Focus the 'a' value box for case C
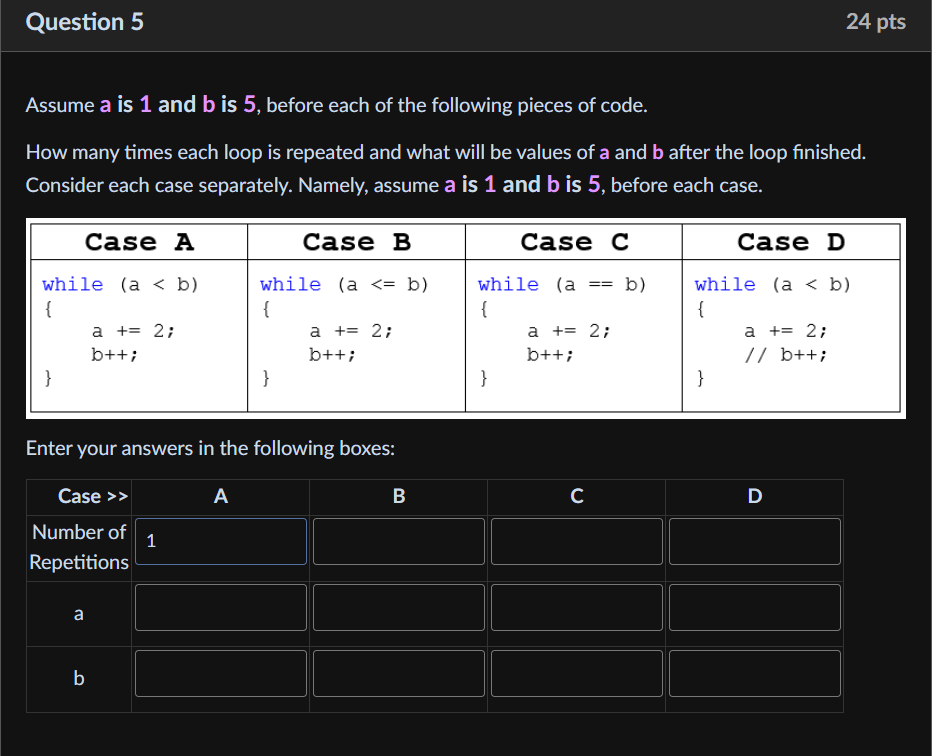The image size is (932, 756). coord(577,607)
